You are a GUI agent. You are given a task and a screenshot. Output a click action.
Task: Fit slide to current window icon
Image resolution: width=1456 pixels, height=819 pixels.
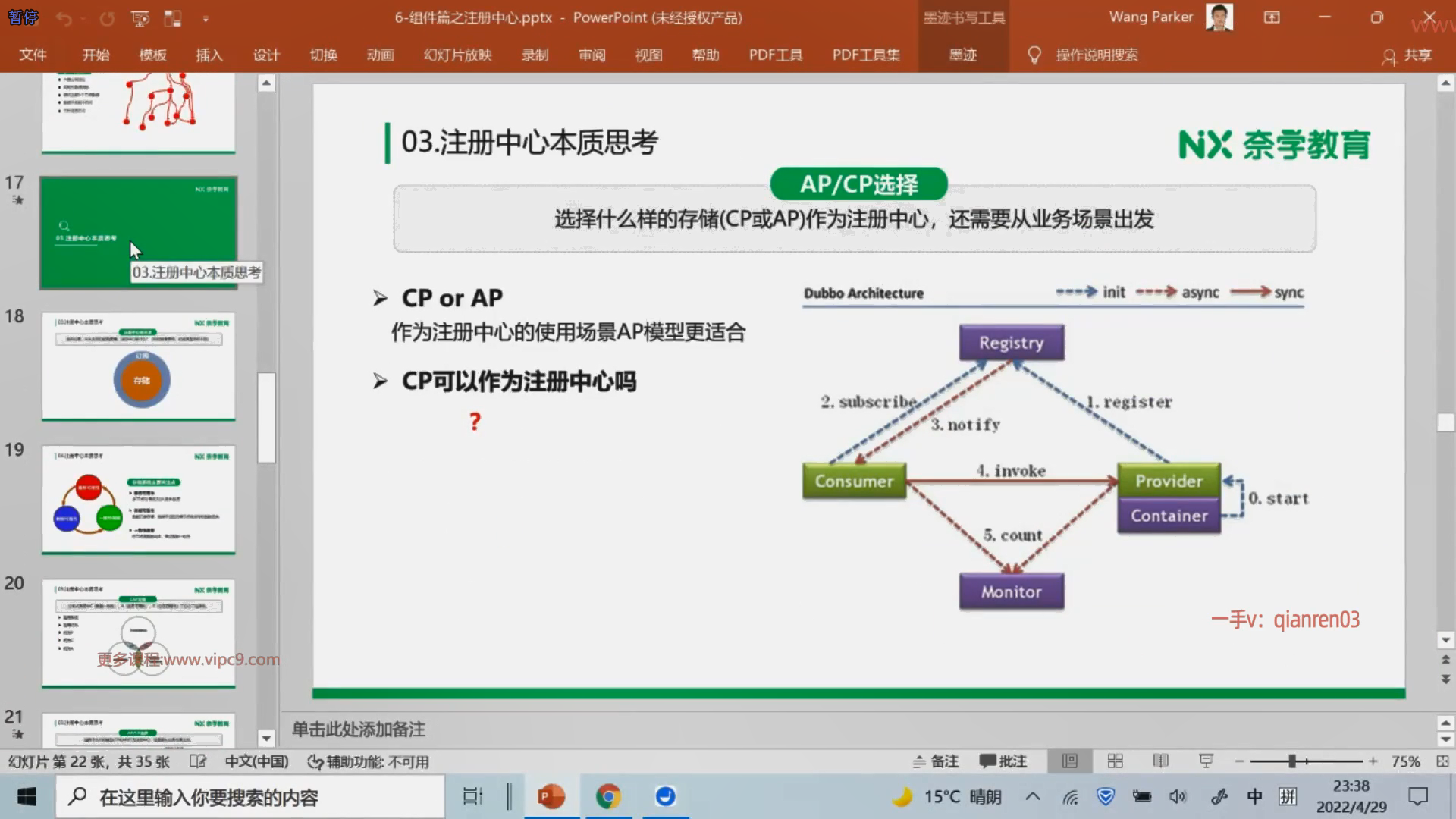click(x=1442, y=761)
